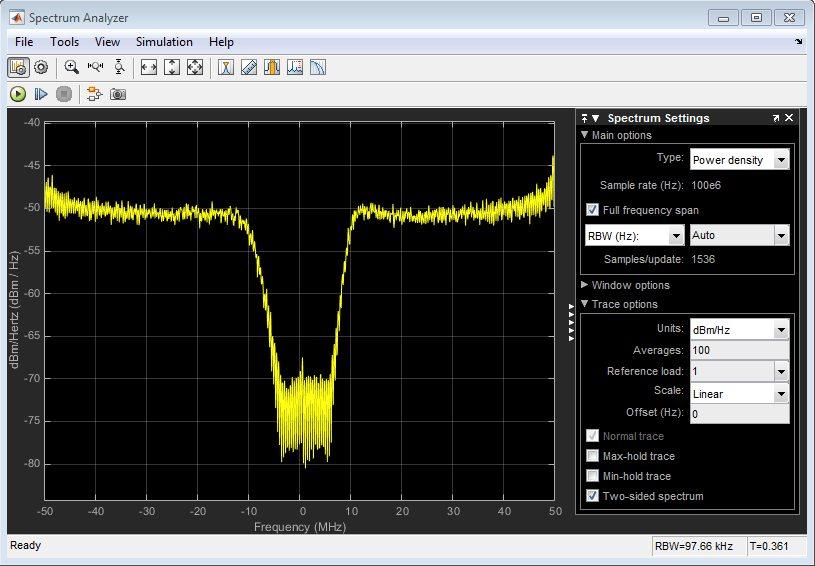Take a snapshot with the camera icon

(118, 94)
